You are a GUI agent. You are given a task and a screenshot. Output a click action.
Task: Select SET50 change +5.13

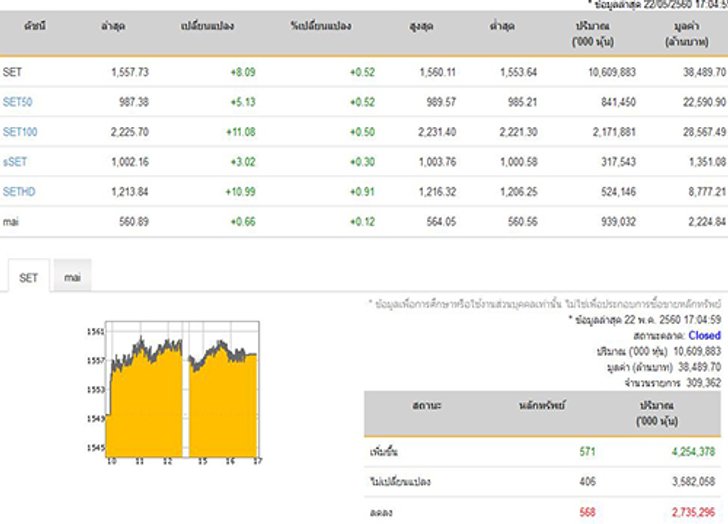pyautogui.click(x=243, y=102)
